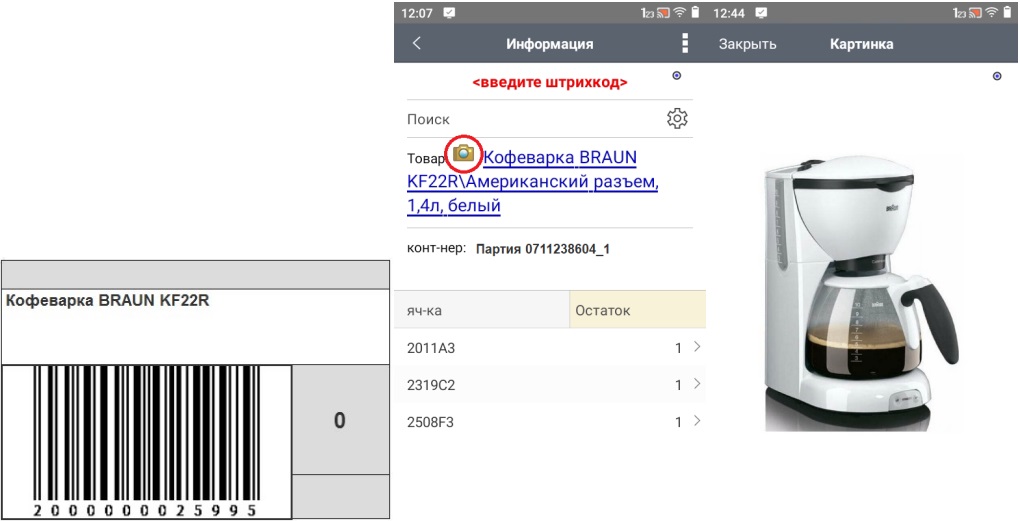Tap the Товар field label
This screenshot has width=1020, height=521.
(427, 159)
